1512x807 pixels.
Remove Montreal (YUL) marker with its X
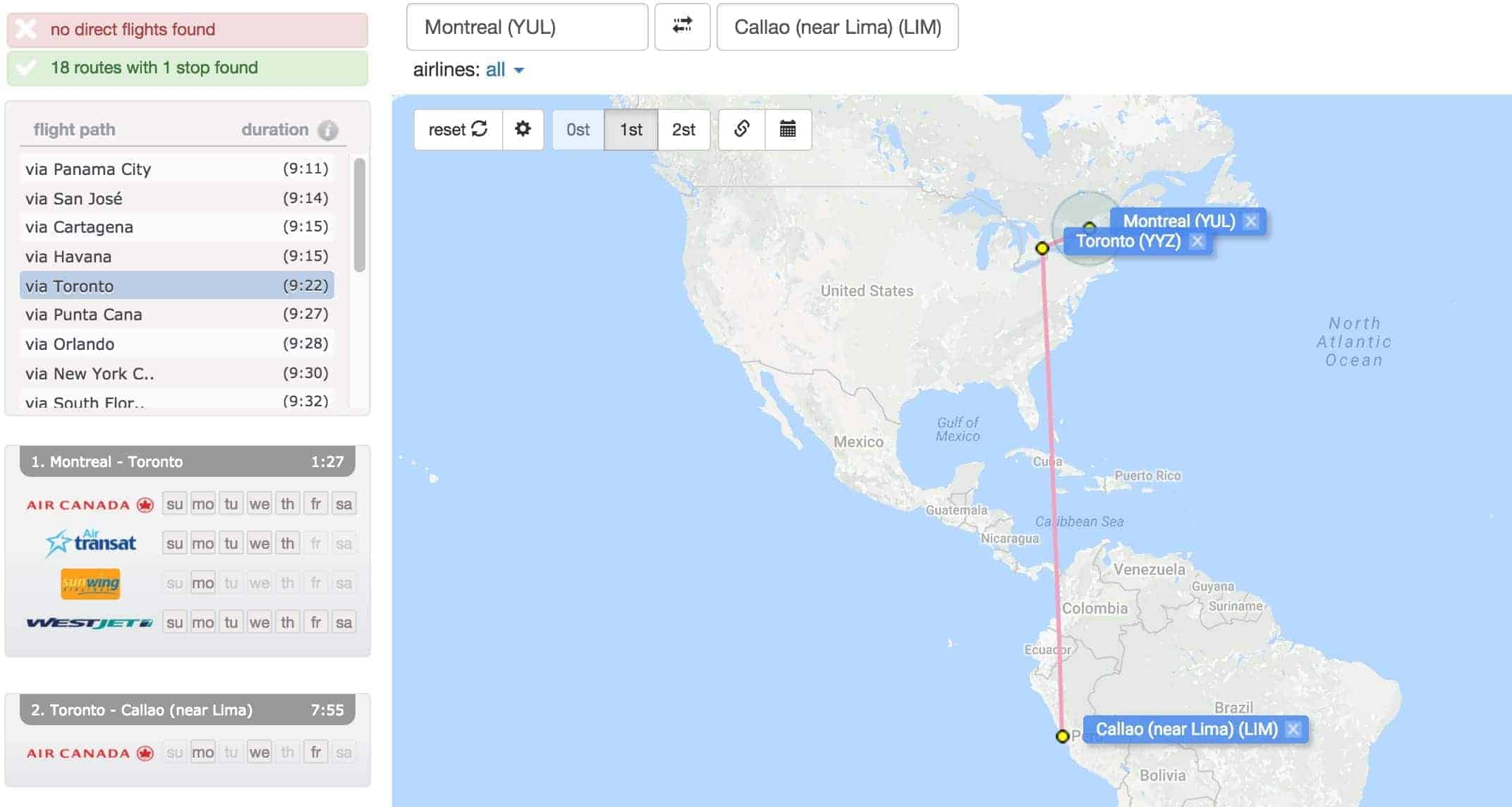pos(1251,222)
